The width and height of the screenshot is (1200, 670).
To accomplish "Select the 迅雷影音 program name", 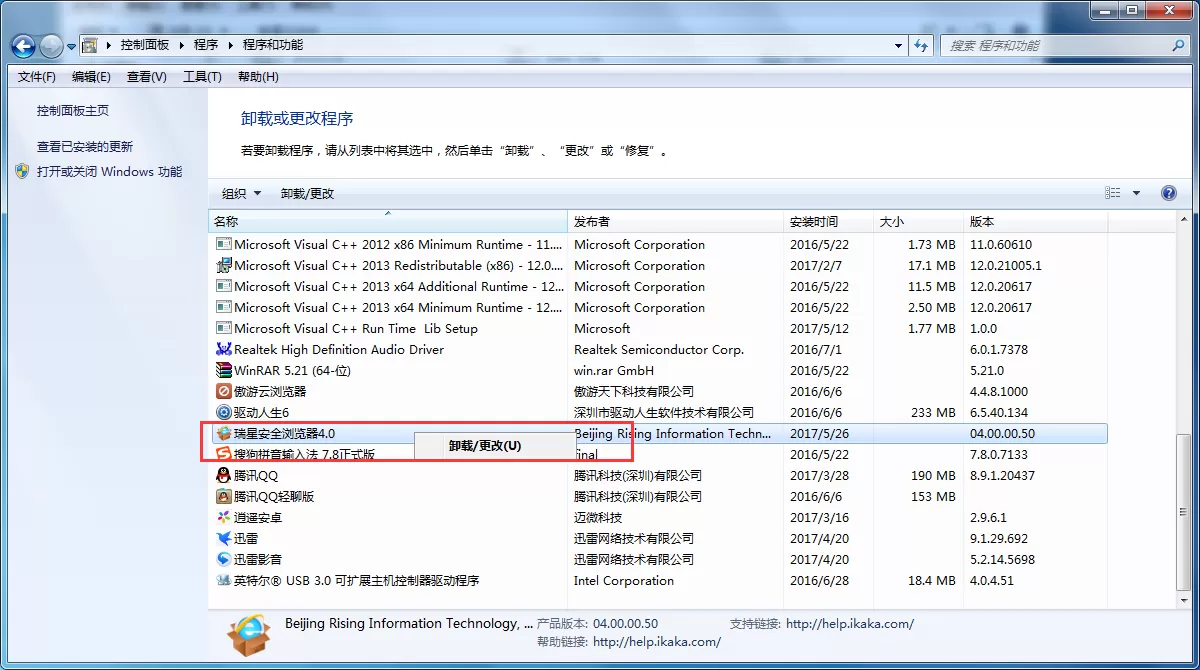I will pyautogui.click(x=258, y=560).
